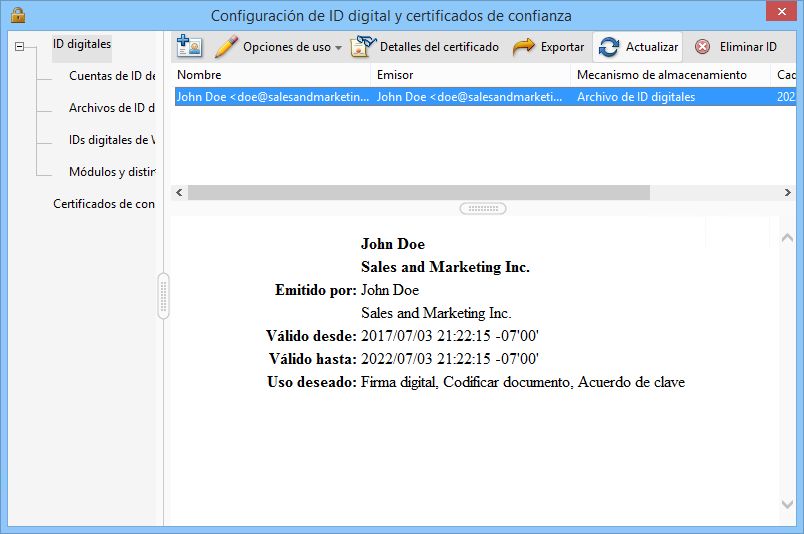The width and height of the screenshot is (804, 534).
Task: Click the yellow Export arrow icon
Action: (524, 47)
